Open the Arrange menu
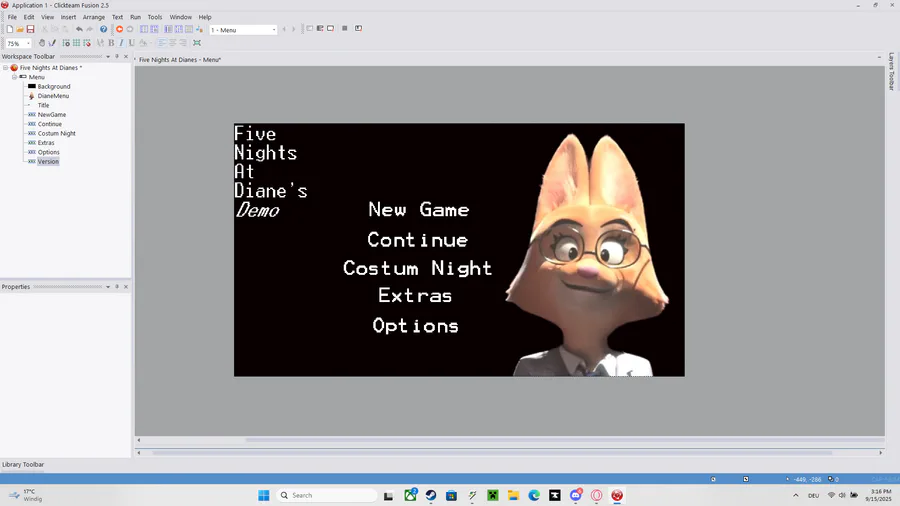900x506 pixels. point(94,17)
